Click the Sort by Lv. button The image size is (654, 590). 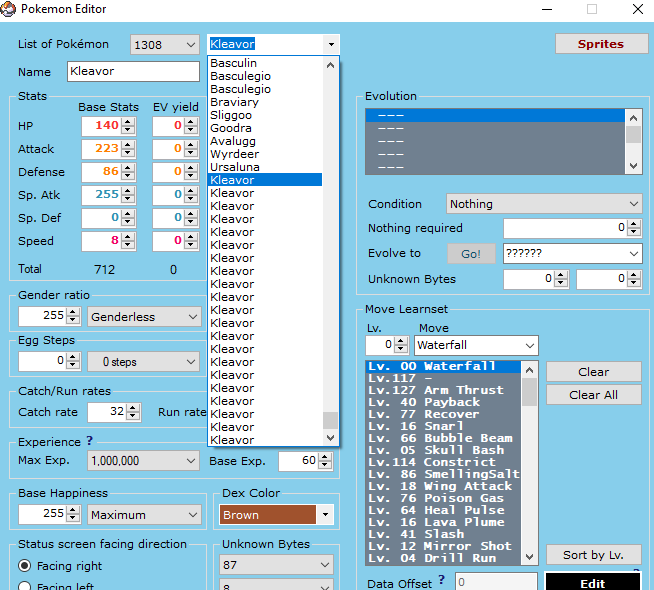(x=593, y=555)
